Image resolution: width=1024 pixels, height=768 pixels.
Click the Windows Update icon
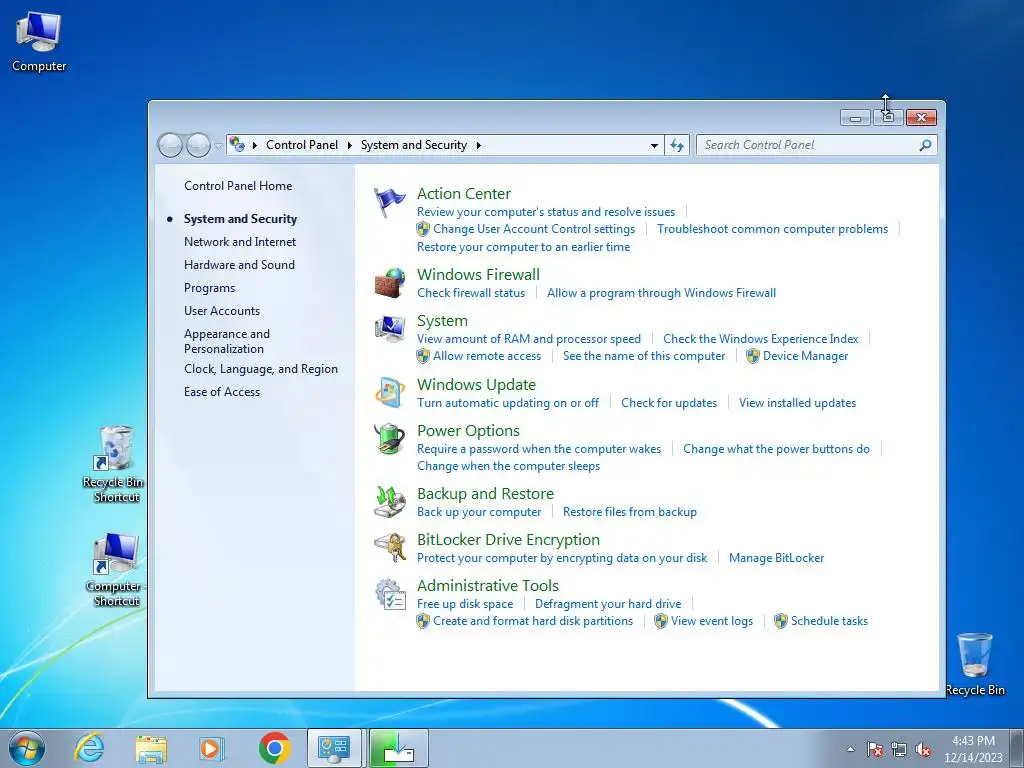pos(390,392)
